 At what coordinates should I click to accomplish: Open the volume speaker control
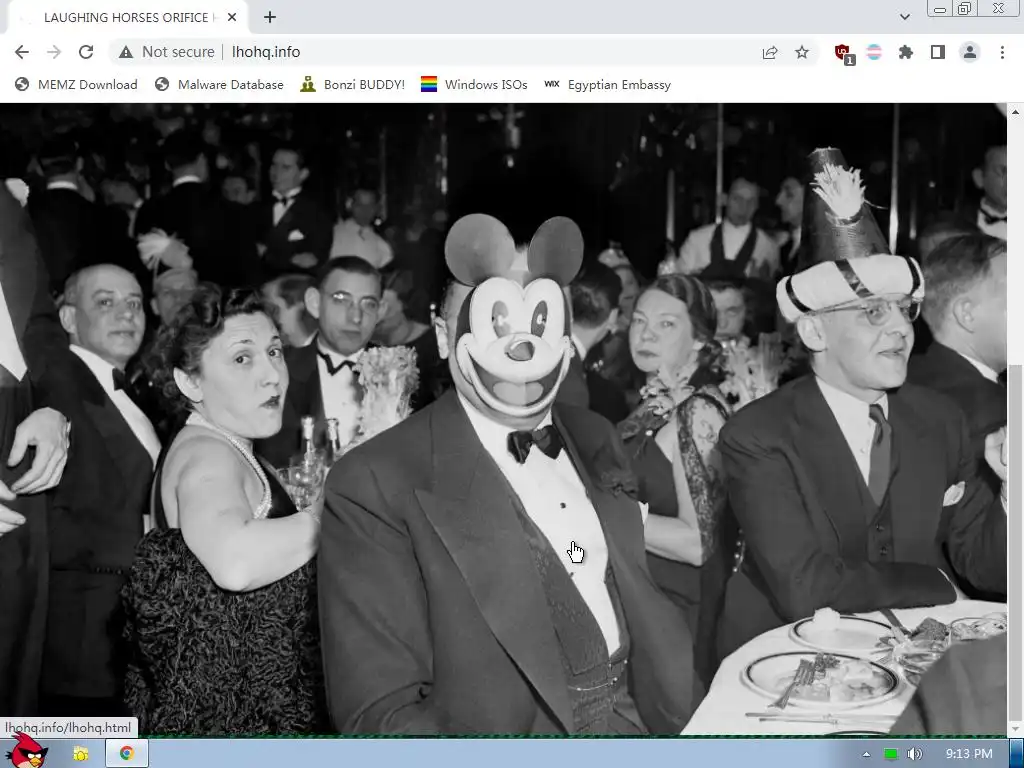click(915, 754)
